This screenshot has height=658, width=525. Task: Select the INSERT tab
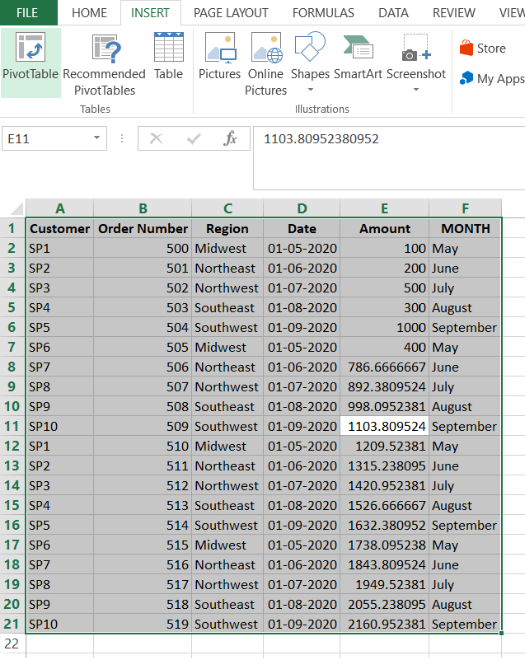tap(150, 13)
